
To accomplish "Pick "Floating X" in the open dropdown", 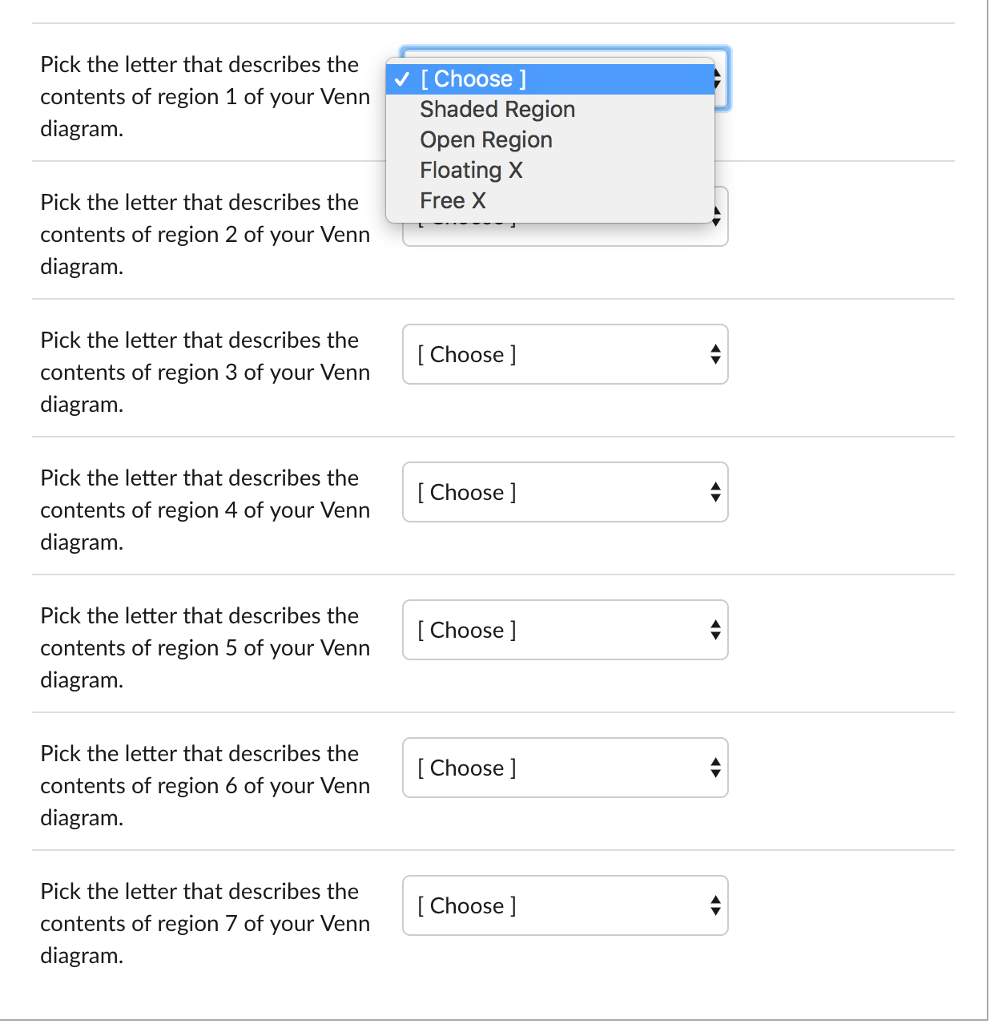I will pyautogui.click(x=471, y=170).
